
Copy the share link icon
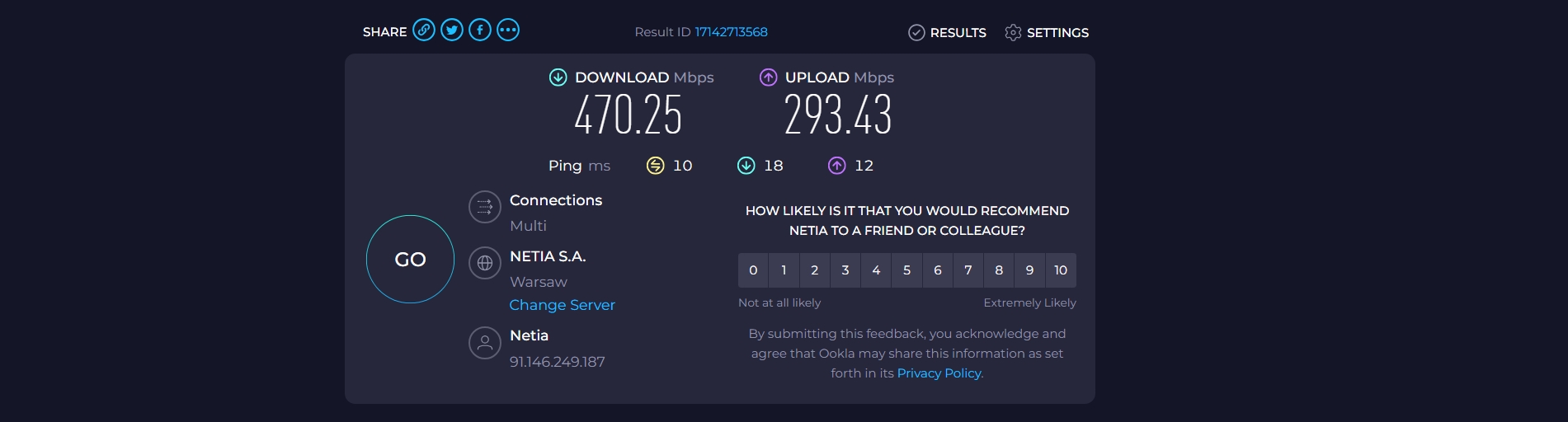point(424,30)
